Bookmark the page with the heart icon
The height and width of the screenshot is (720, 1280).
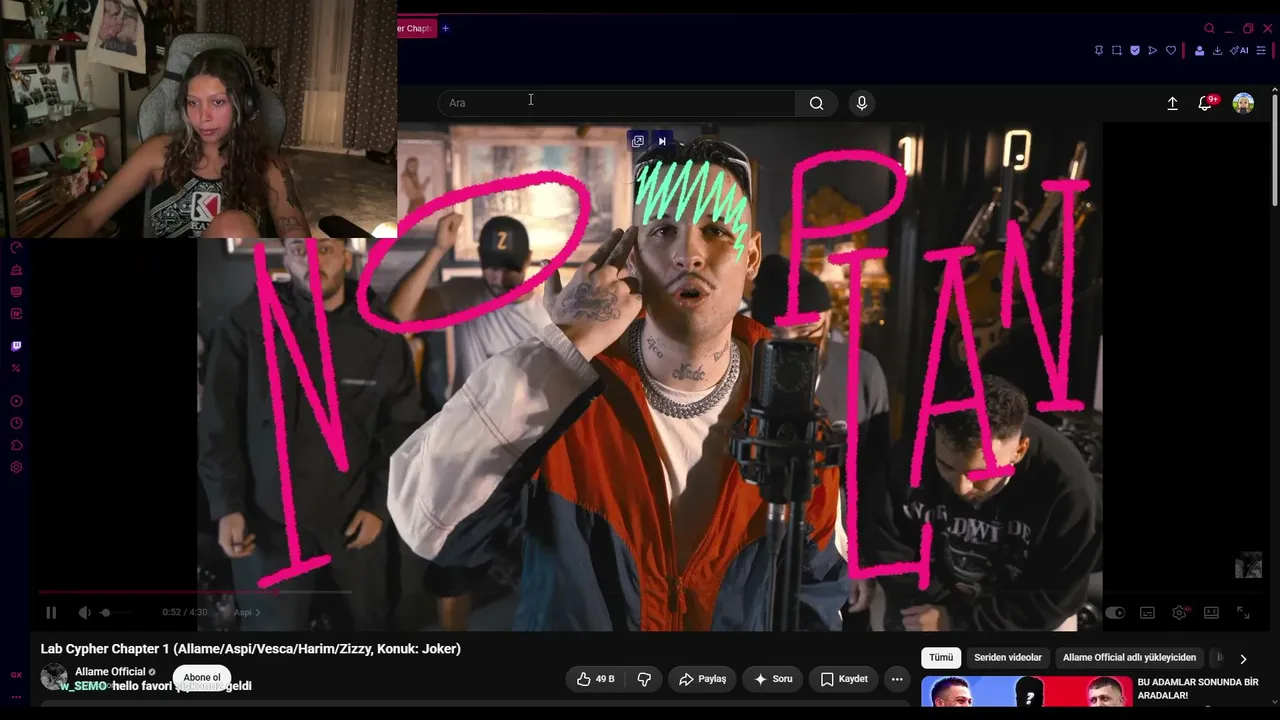click(x=1171, y=51)
